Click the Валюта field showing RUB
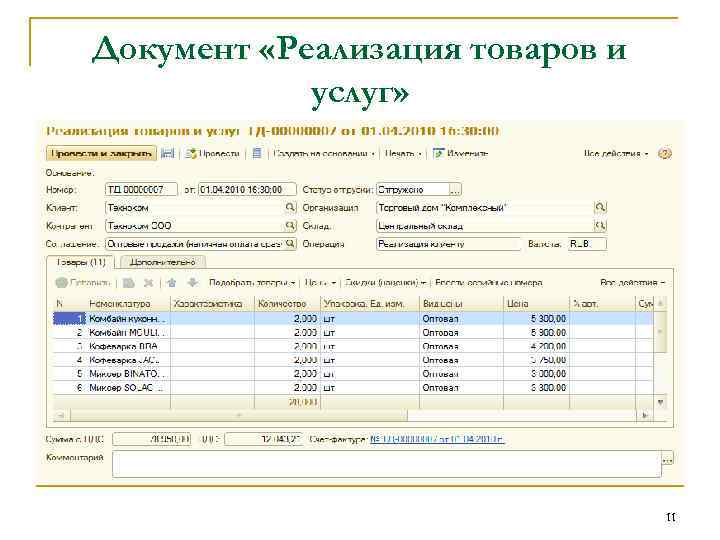720x540 pixels. (587, 244)
